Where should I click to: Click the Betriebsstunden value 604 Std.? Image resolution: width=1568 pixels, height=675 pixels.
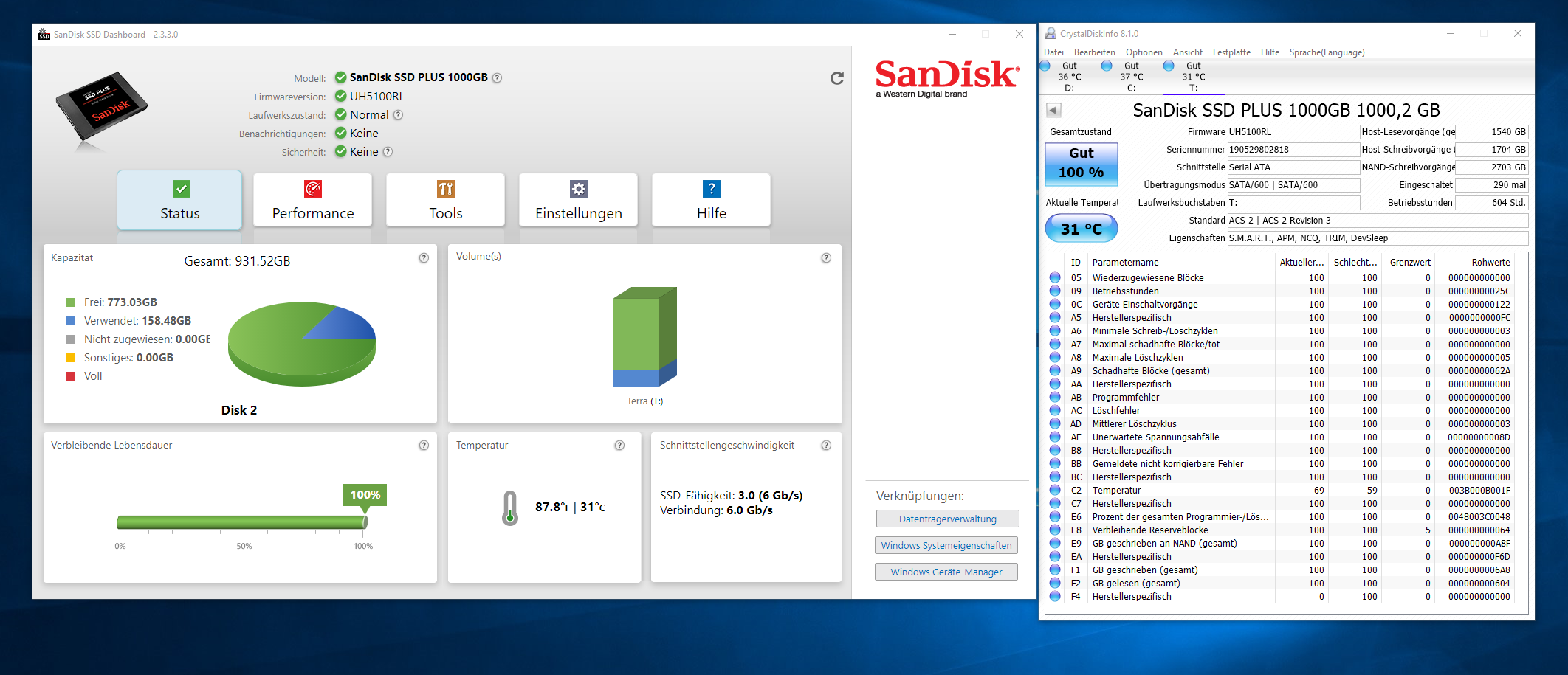(1491, 203)
